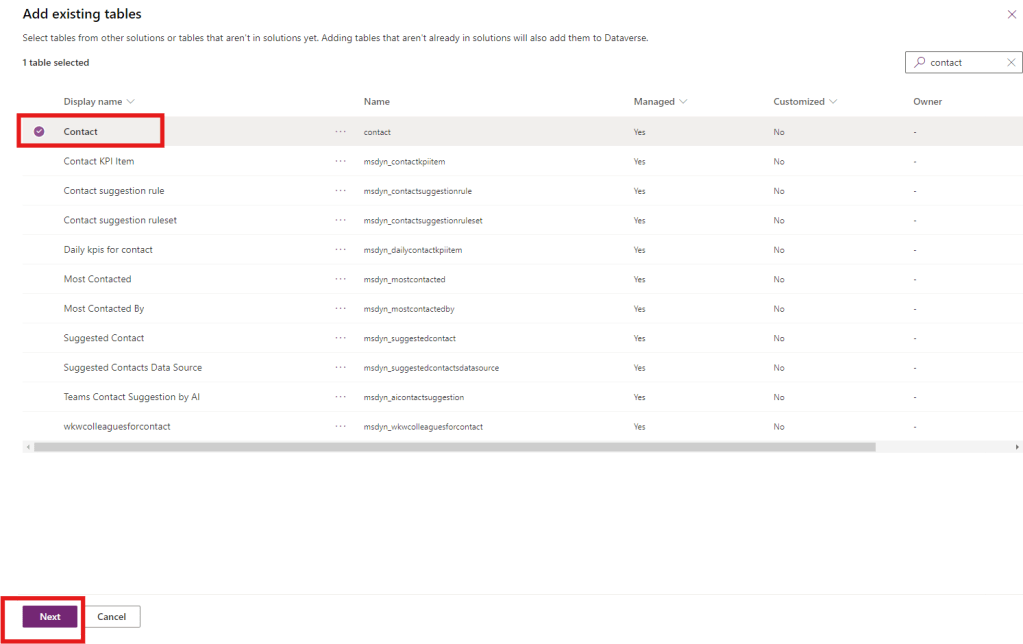
Task: Open more options for Suggested Contact row
Action: click(x=341, y=338)
